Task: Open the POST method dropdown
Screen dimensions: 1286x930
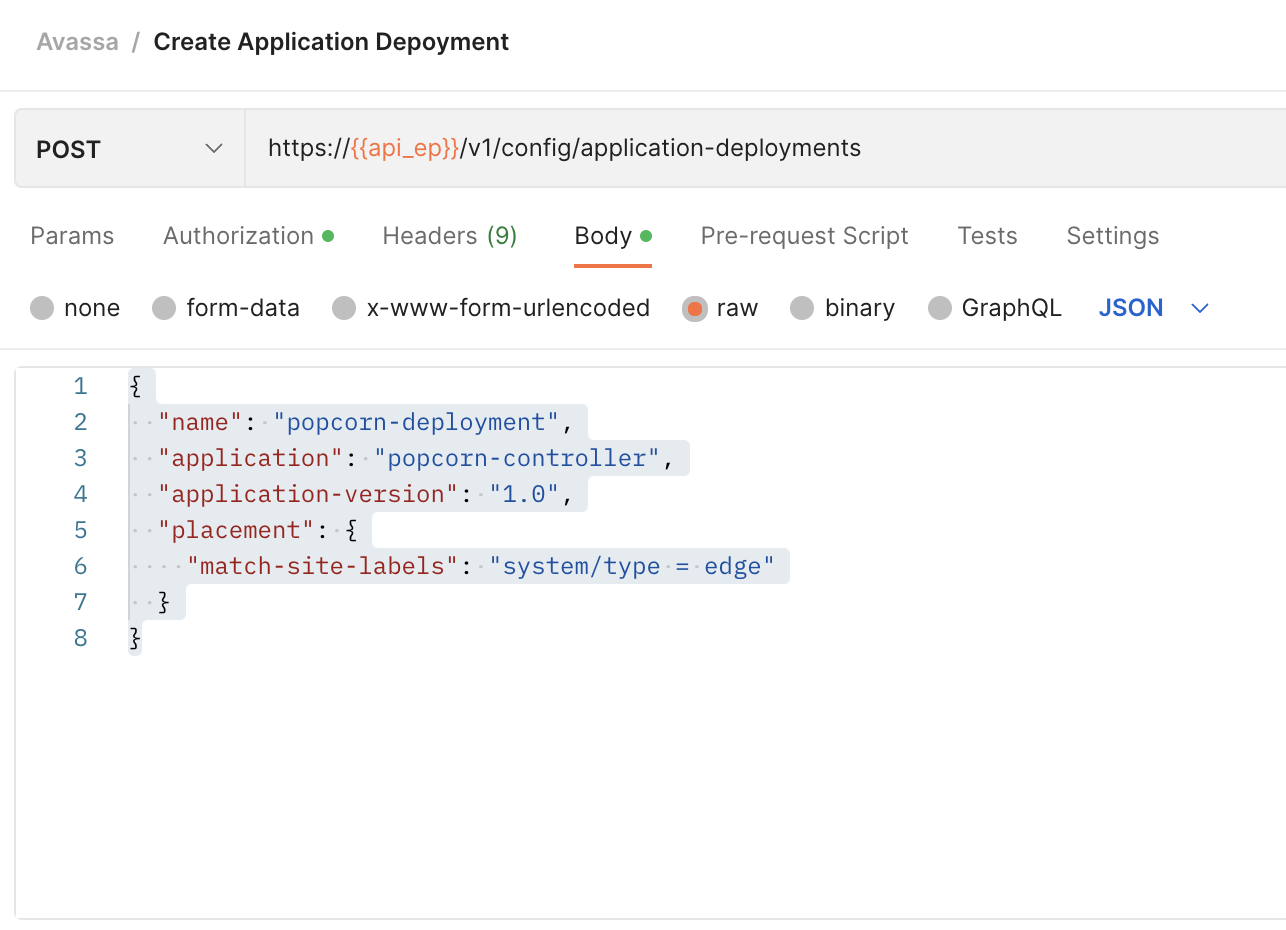Action: [x=130, y=149]
